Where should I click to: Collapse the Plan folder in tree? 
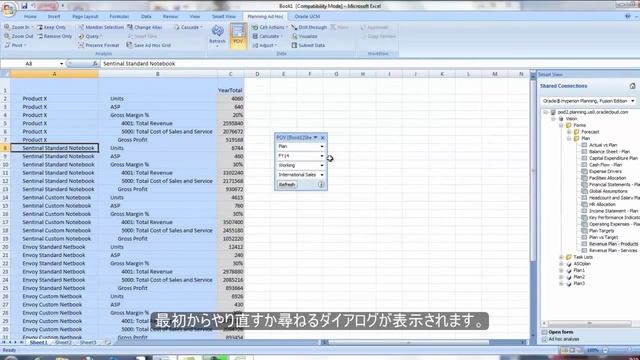[569, 138]
